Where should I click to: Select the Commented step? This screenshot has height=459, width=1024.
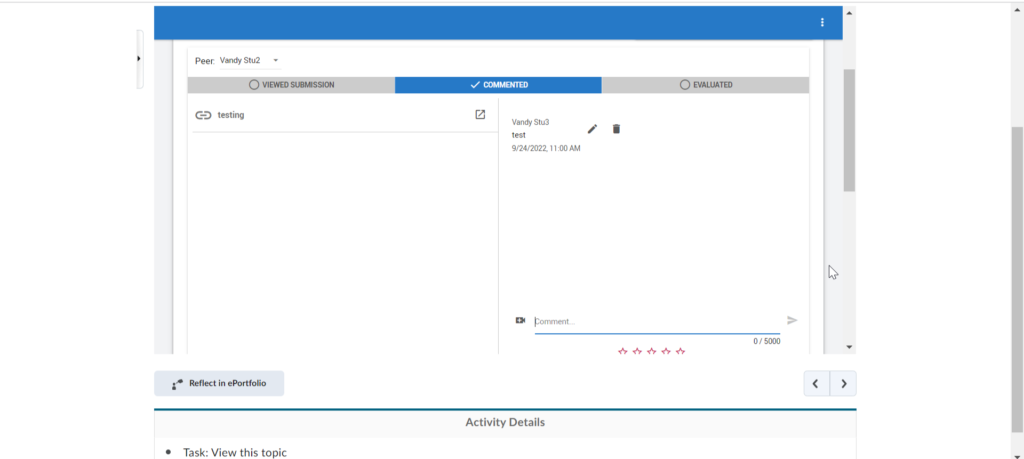coord(498,85)
